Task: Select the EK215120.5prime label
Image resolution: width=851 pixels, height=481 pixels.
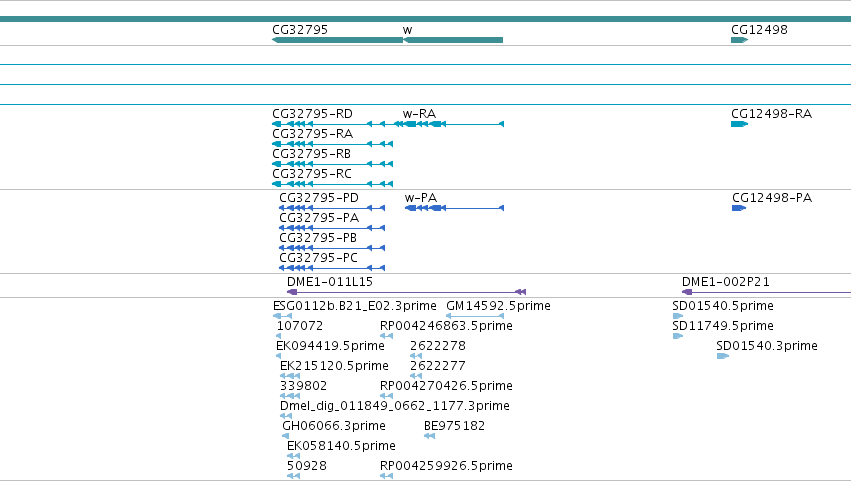Action: coord(334,366)
